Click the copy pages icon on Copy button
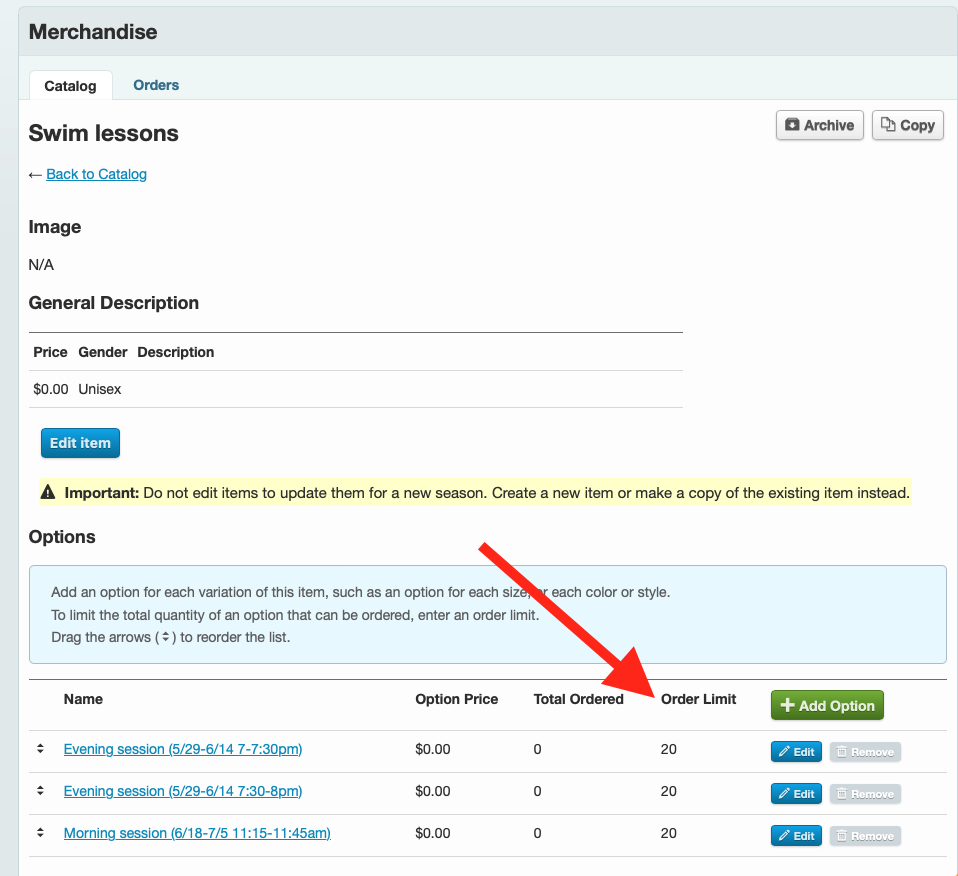Image resolution: width=958 pixels, height=876 pixels. 888,125
